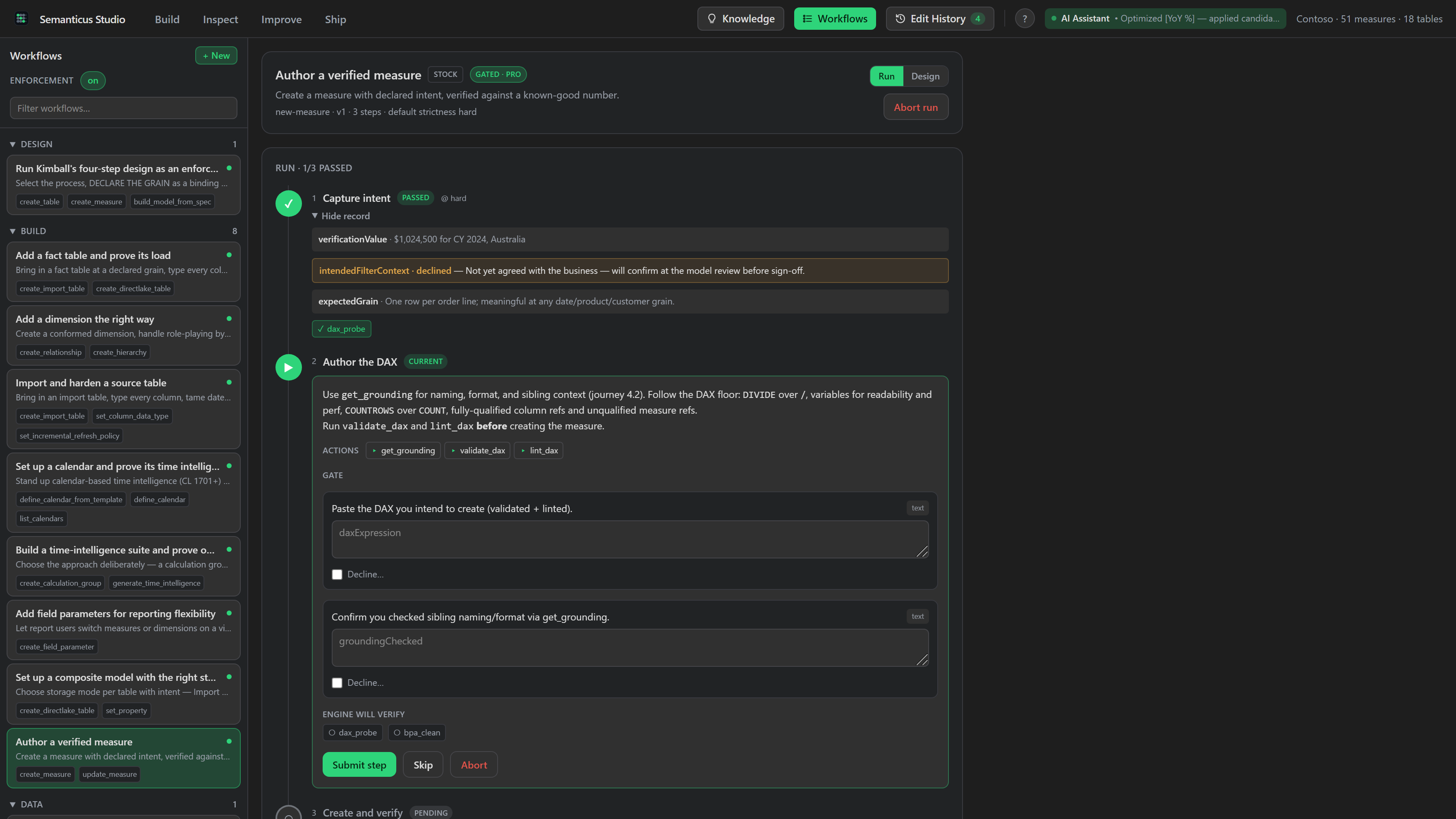Check Decline under groundingChecked field

pyautogui.click(x=337, y=683)
